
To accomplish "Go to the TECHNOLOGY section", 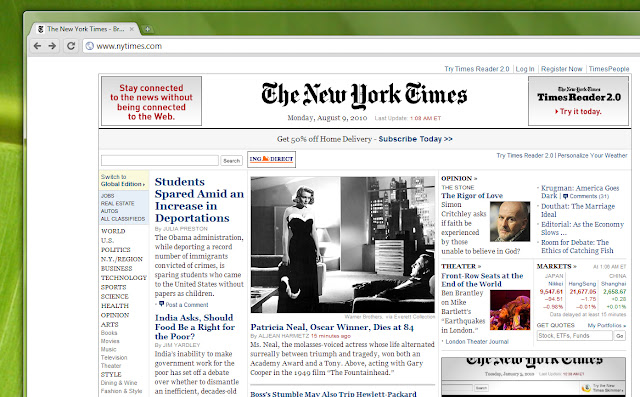I will tap(124, 278).
